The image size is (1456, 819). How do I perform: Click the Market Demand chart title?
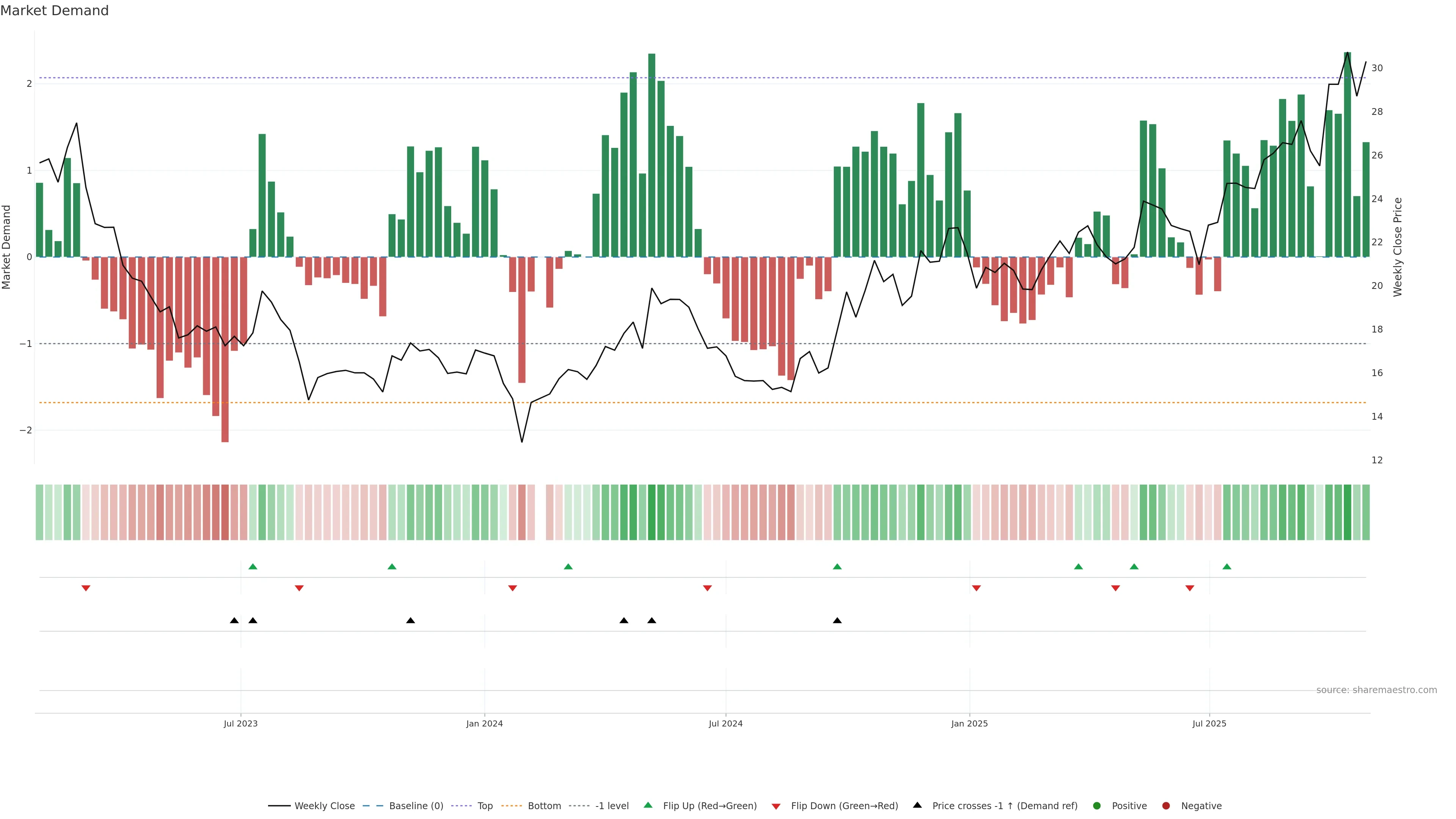click(54, 11)
